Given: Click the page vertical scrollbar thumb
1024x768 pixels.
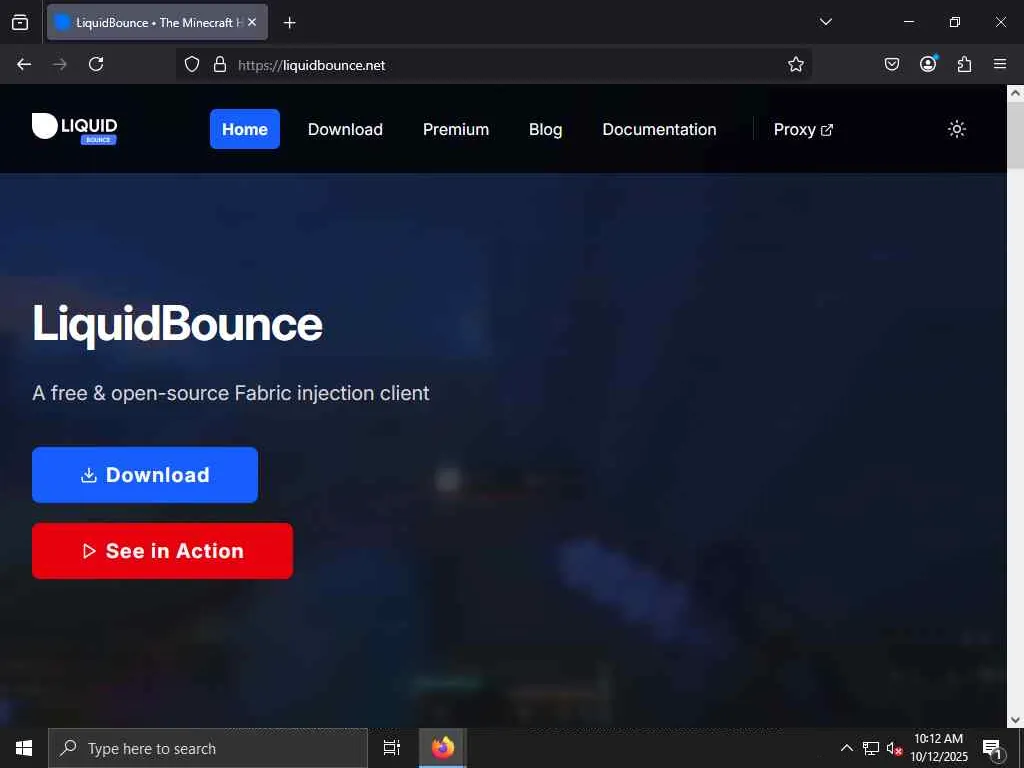Looking at the screenshot, I should (1015, 136).
